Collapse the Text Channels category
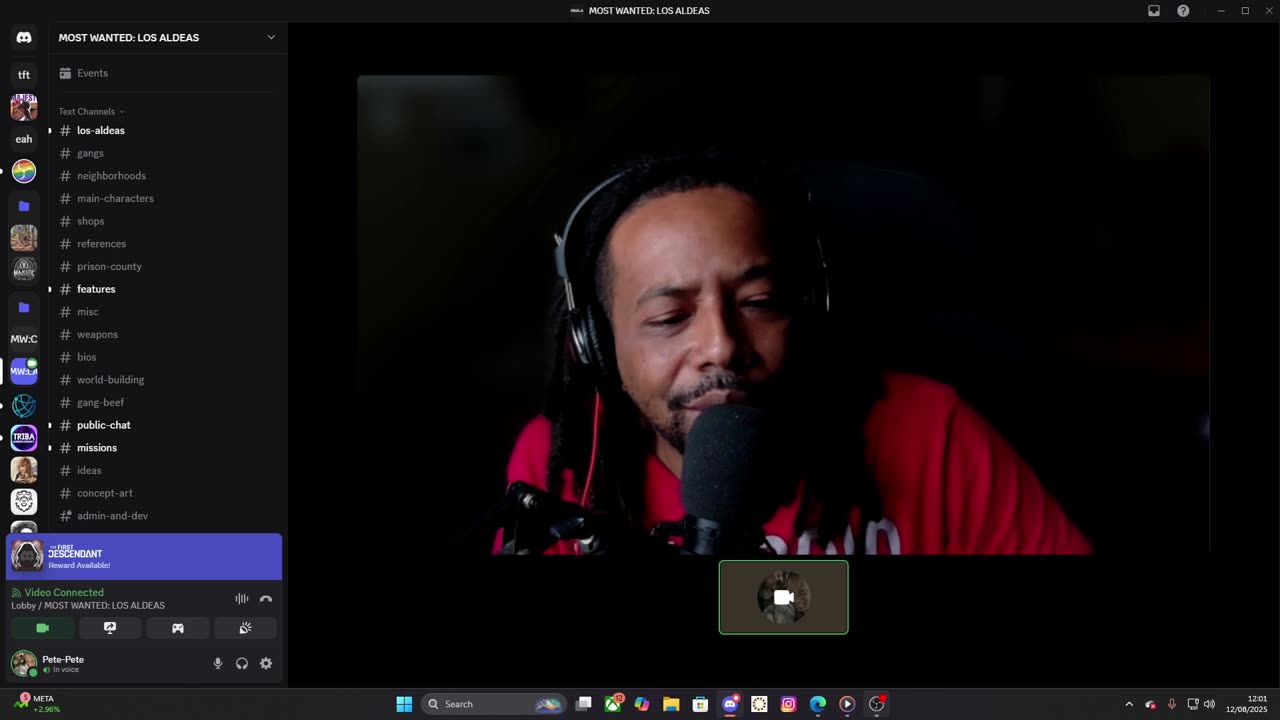Image resolution: width=1280 pixels, height=720 pixels. pos(91,111)
